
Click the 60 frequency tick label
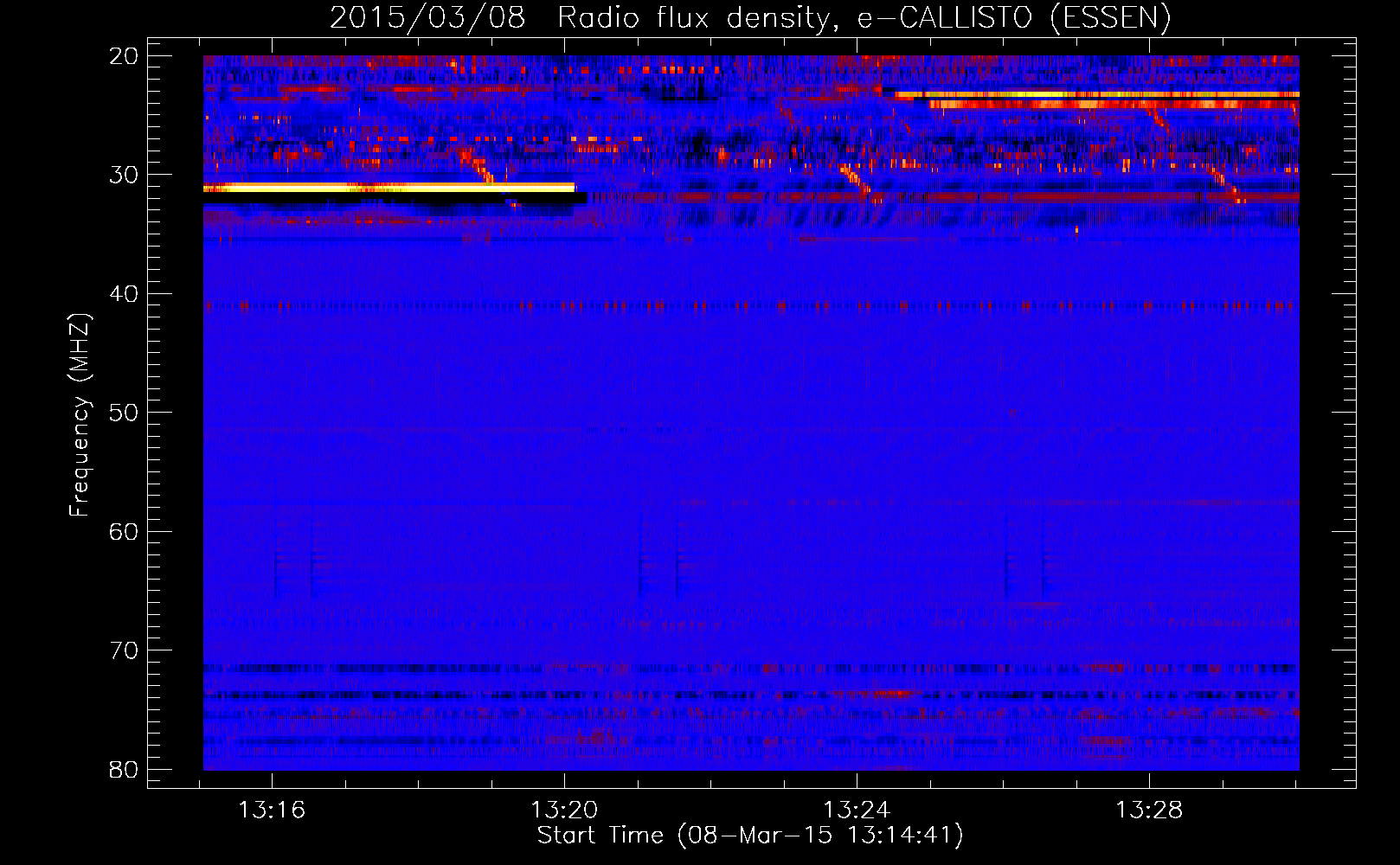tap(124, 531)
